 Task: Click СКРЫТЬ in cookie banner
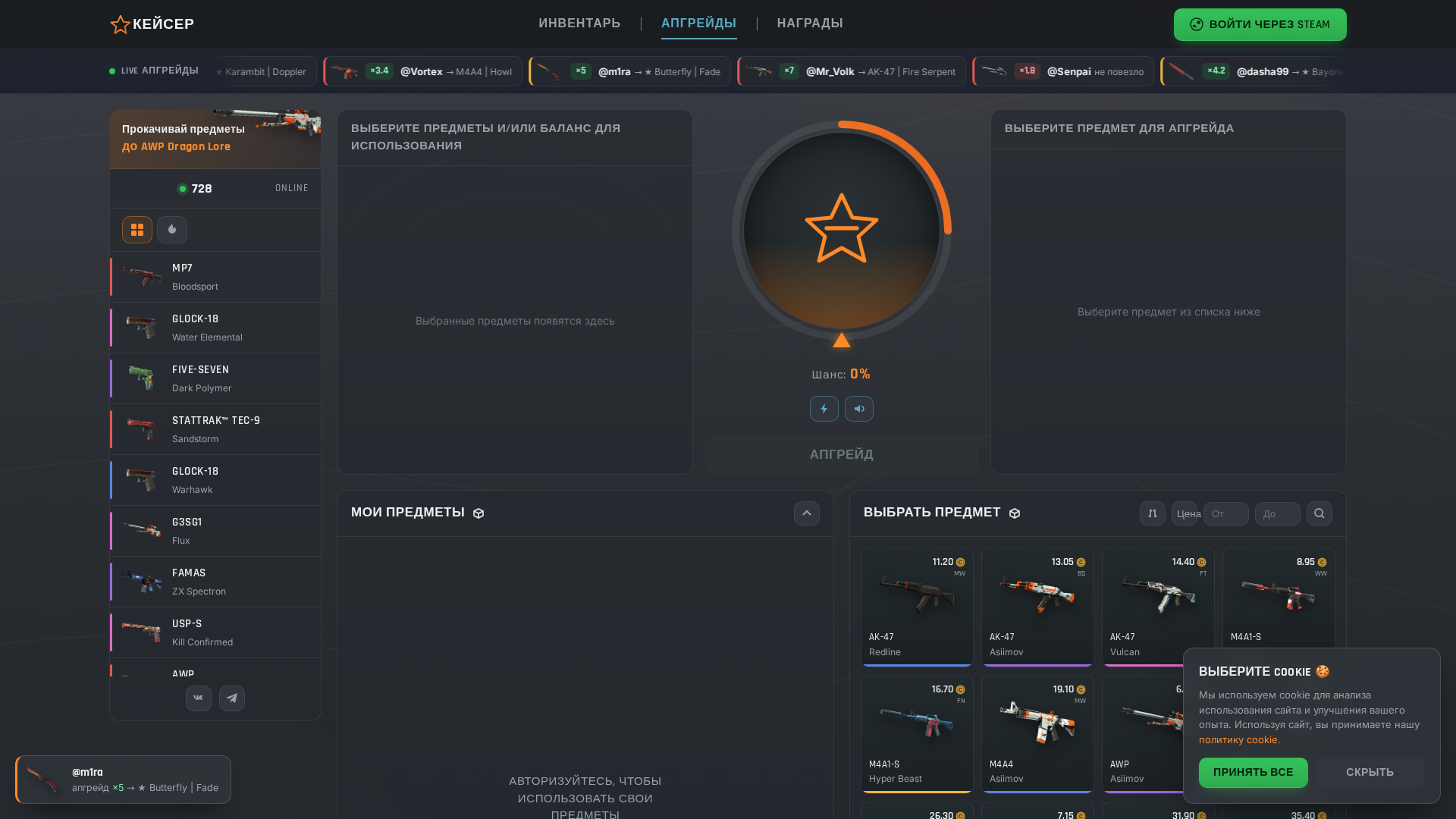pyautogui.click(x=1370, y=773)
